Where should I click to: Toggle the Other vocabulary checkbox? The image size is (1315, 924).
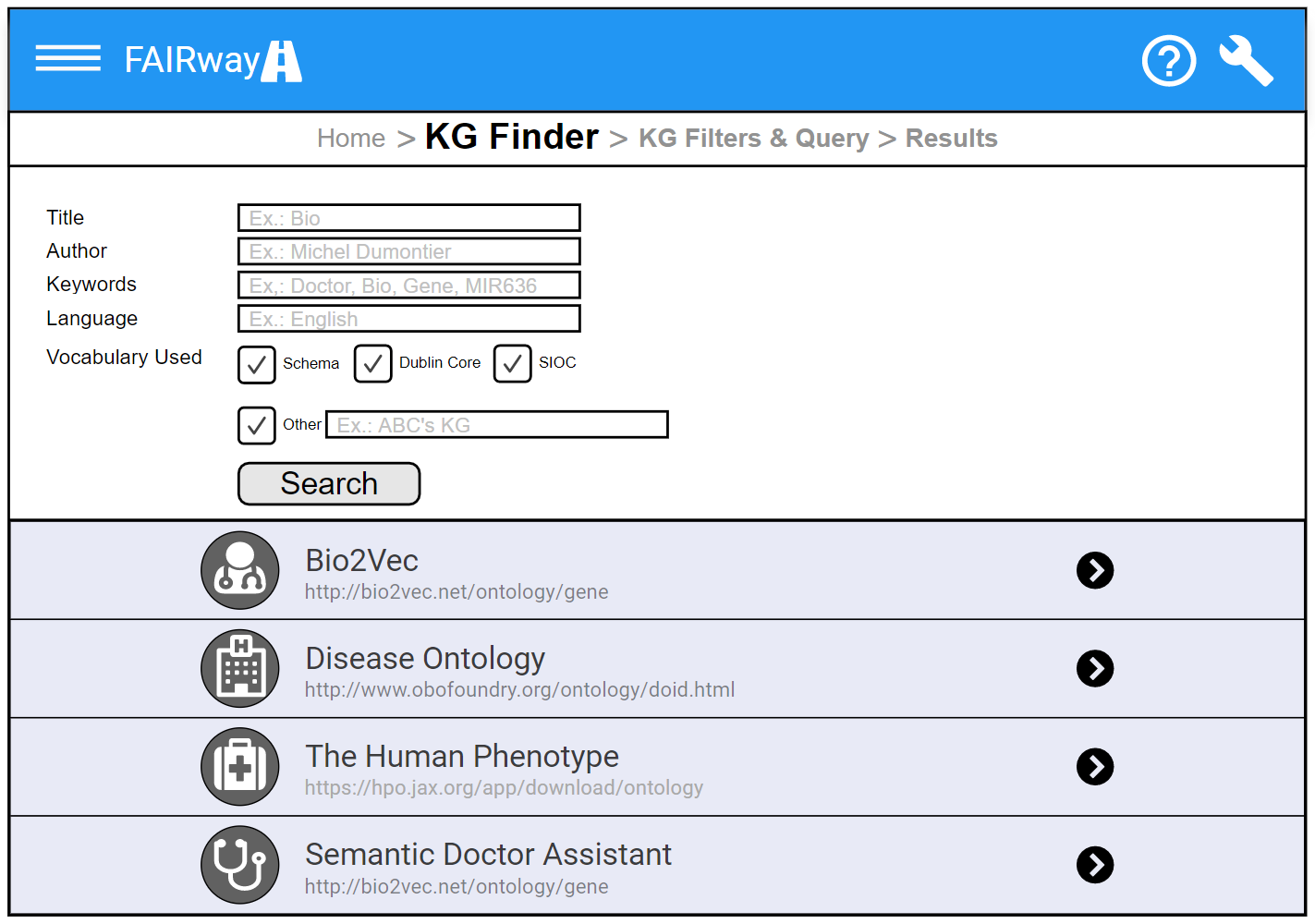coord(257,425)
